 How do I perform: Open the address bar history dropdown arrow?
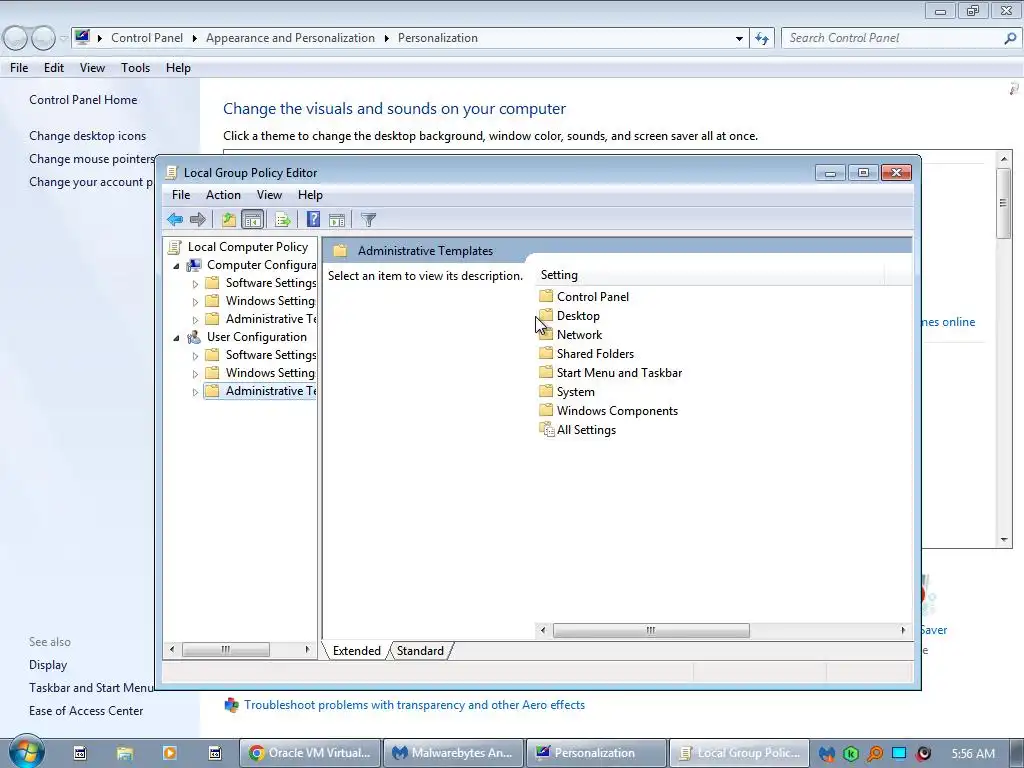pyautogui.click(x=739, y=38)
